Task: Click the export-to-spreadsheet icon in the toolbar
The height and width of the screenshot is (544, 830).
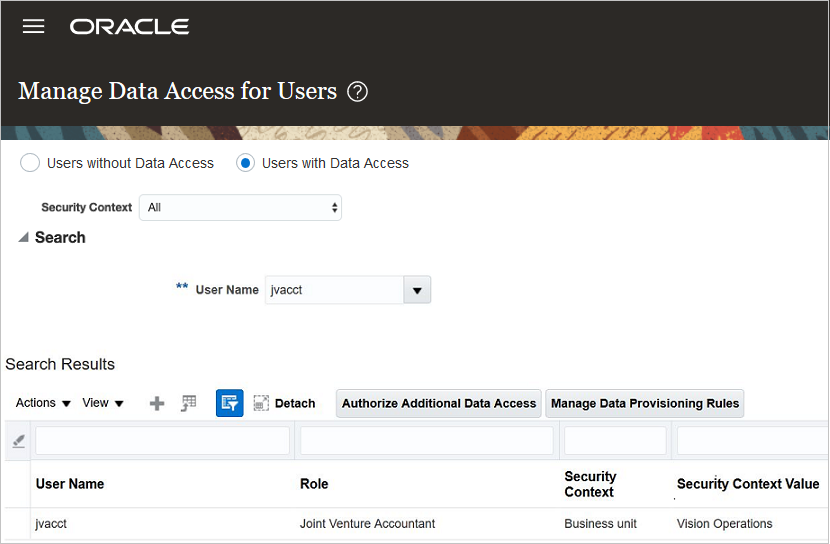Action: click(x=189, y=403)
